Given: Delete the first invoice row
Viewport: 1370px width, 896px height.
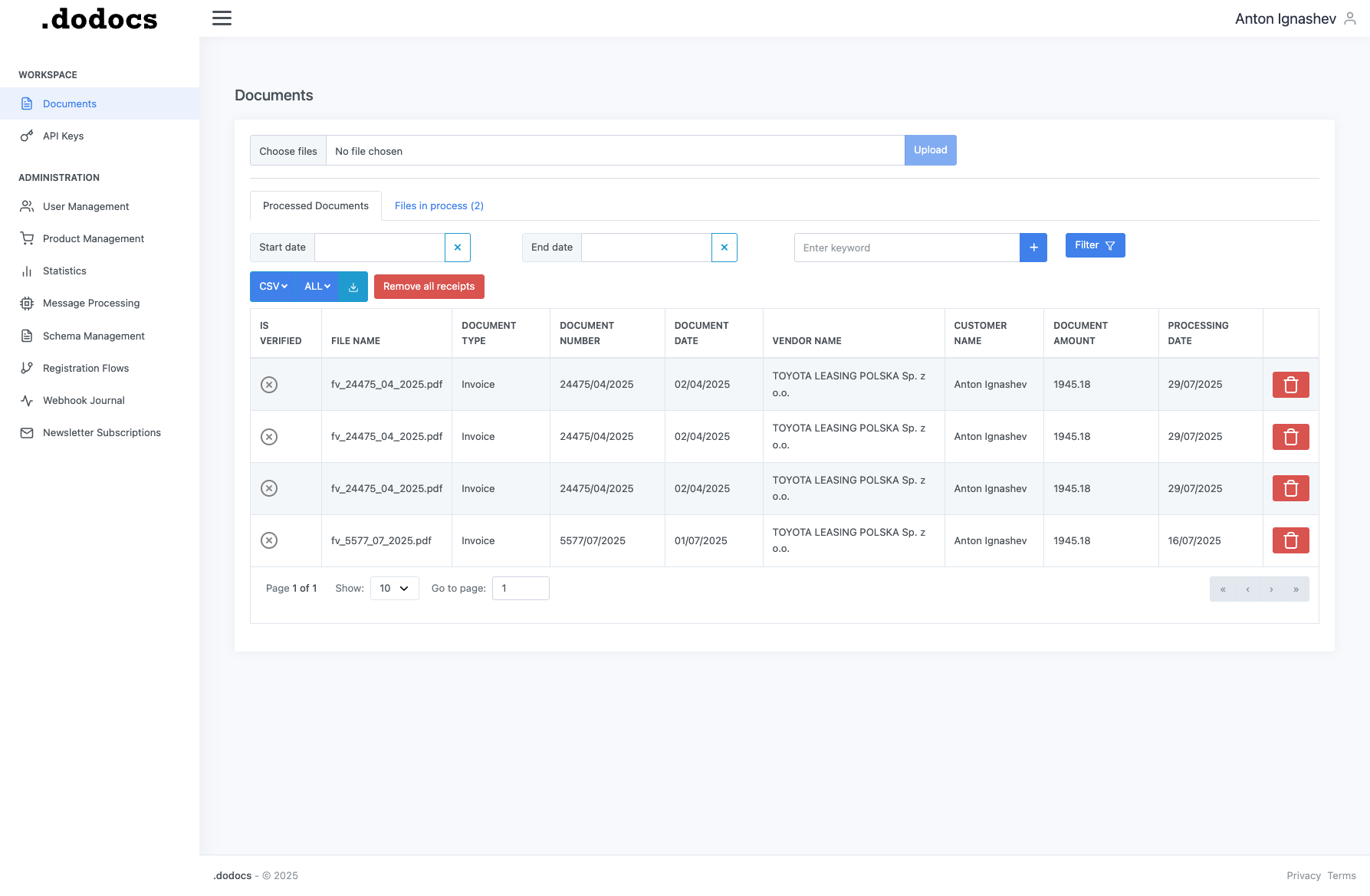Looking at the screenshot, I should (1290, 385).
